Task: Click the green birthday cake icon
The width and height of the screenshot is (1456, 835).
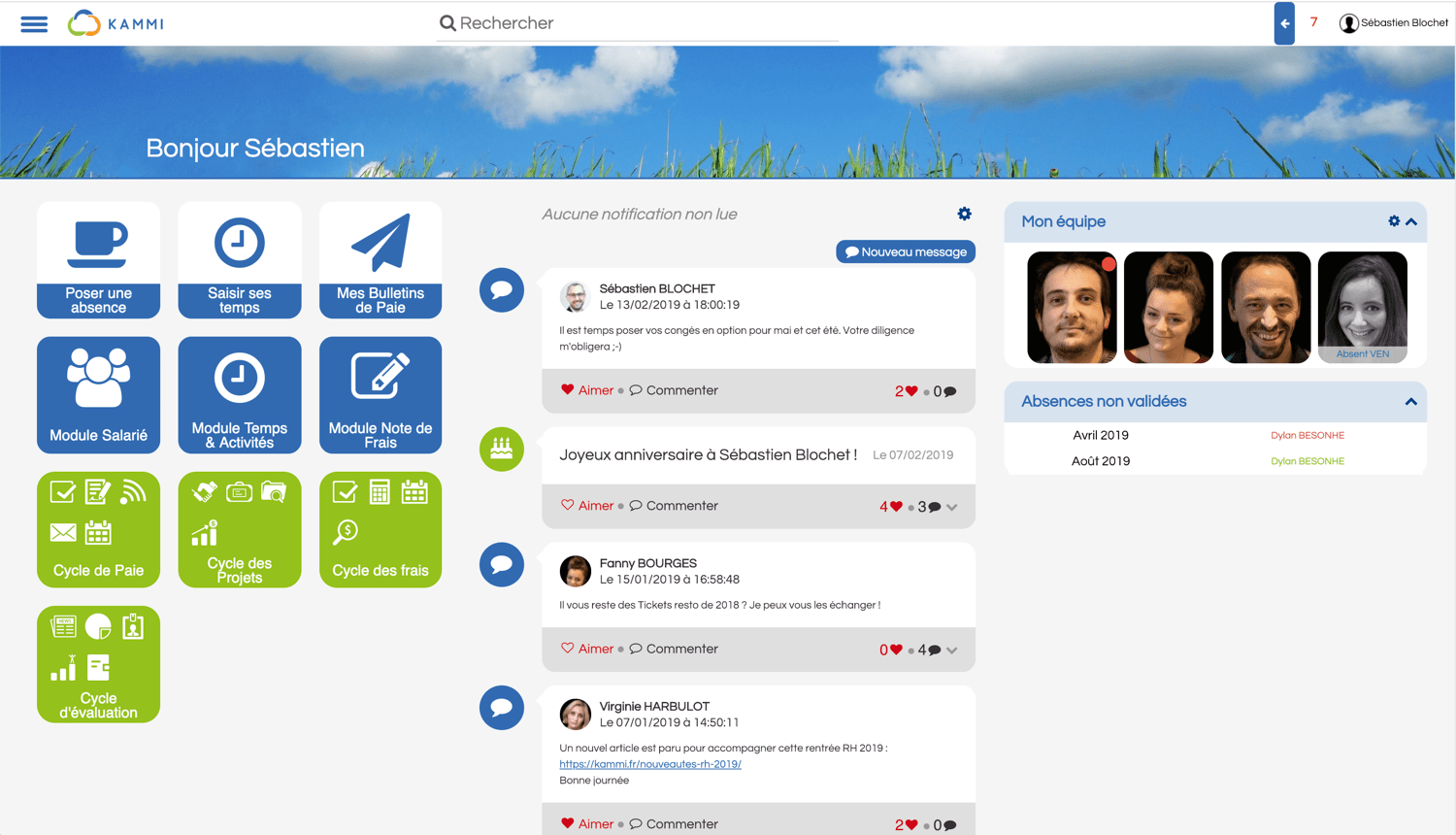Action: pyautogui.click(x=502, y=449)
